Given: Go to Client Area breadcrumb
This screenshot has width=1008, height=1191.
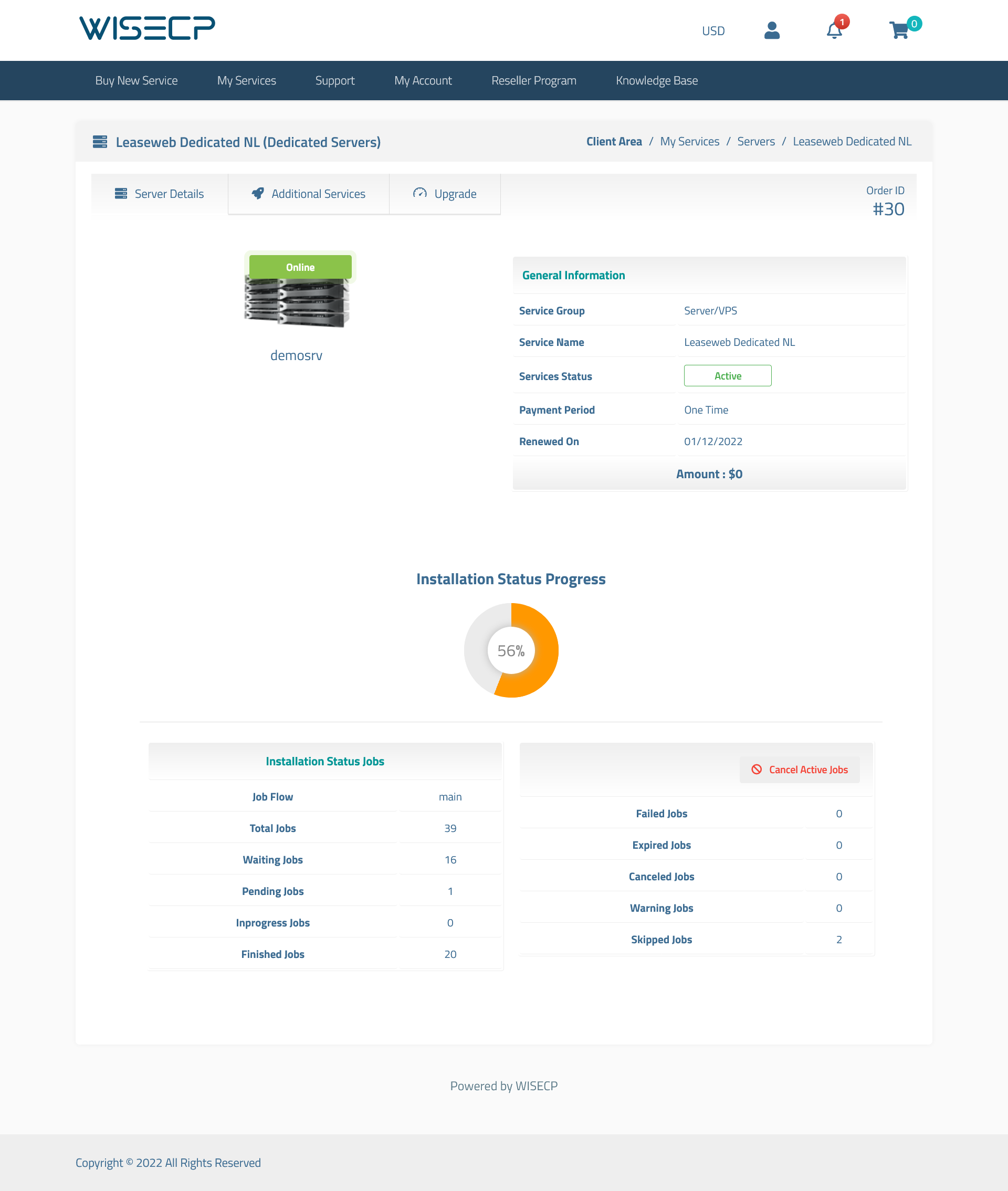Looking at the screenshot, I should click(614, 142).
